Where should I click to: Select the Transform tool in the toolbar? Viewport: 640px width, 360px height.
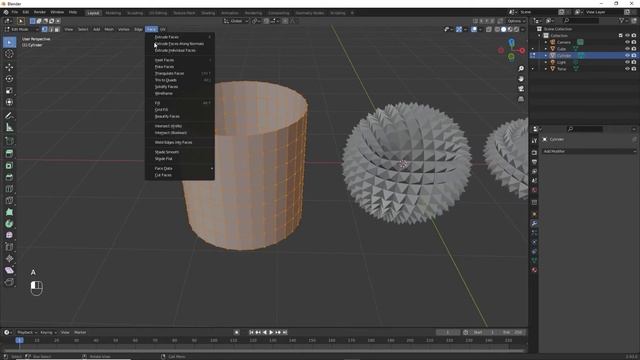9,102
